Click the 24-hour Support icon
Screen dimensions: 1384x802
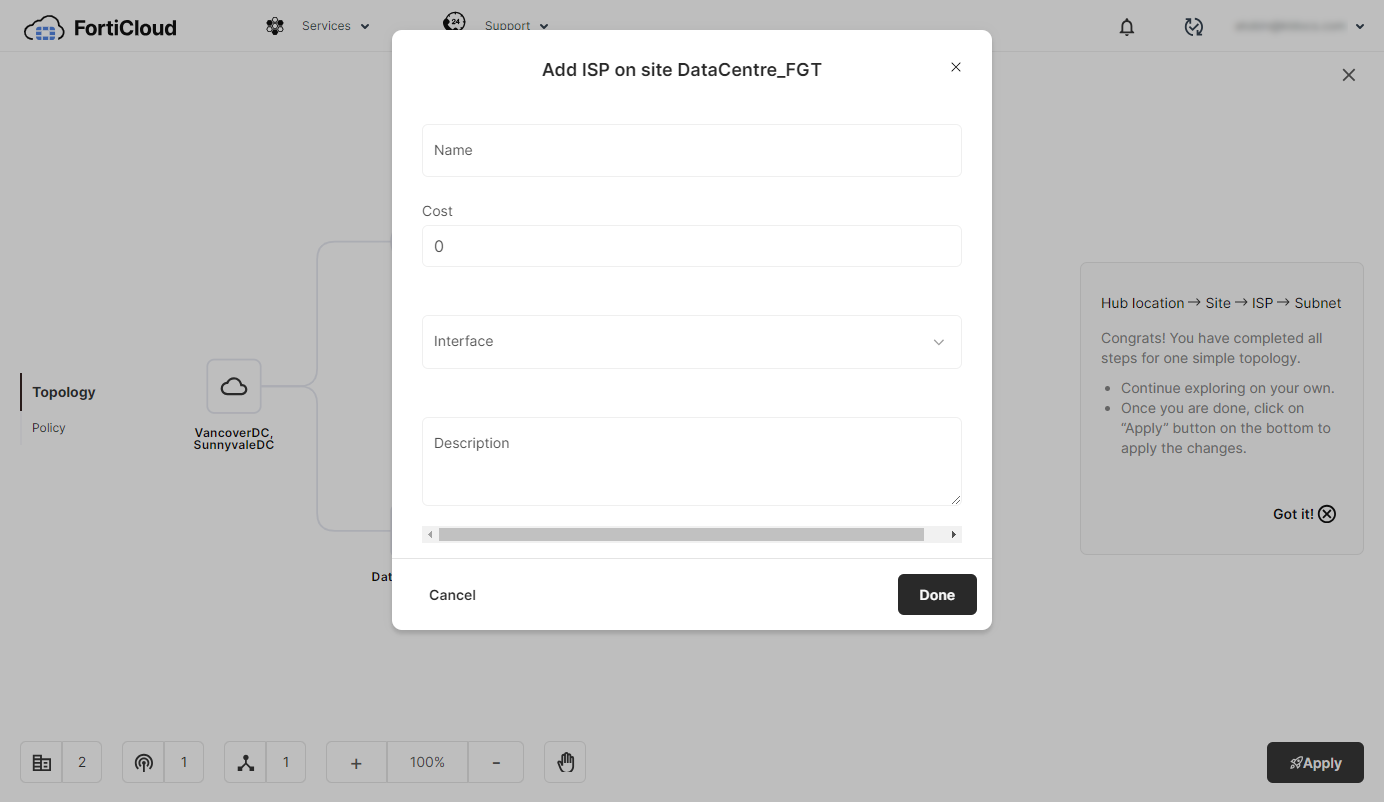(455, 21)
